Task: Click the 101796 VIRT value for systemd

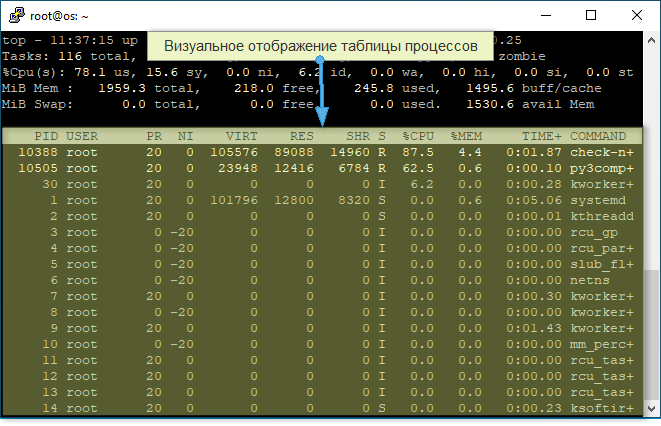Action: (234, 200)
